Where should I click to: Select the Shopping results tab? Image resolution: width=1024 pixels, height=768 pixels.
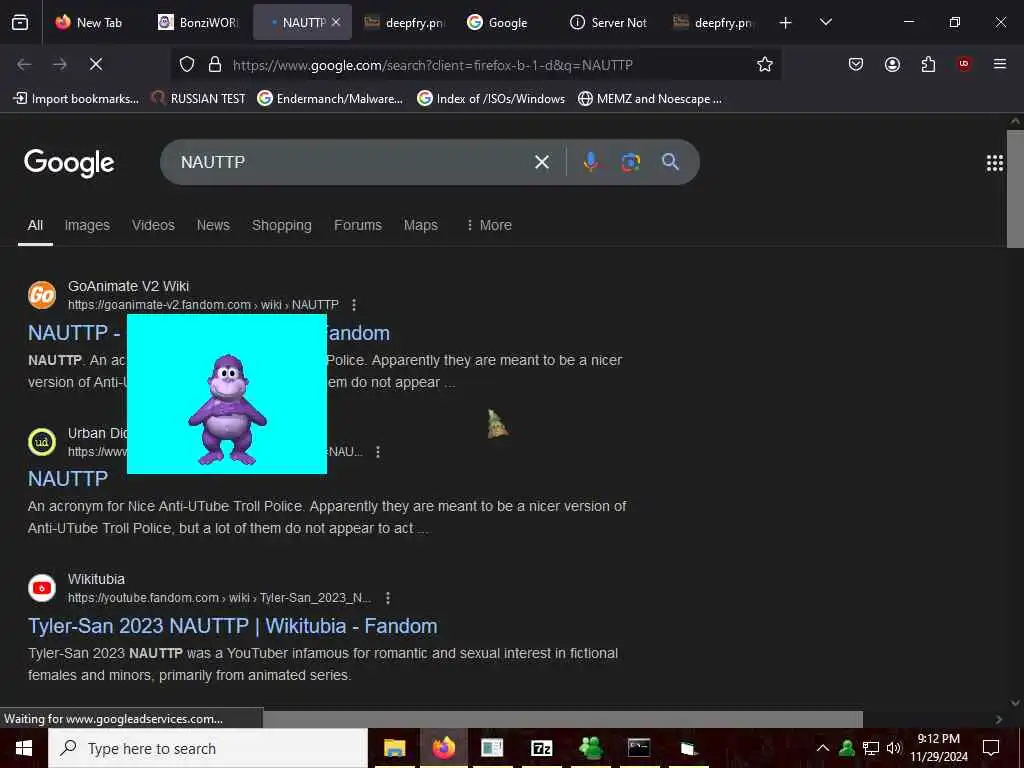[x=281, y=225]
